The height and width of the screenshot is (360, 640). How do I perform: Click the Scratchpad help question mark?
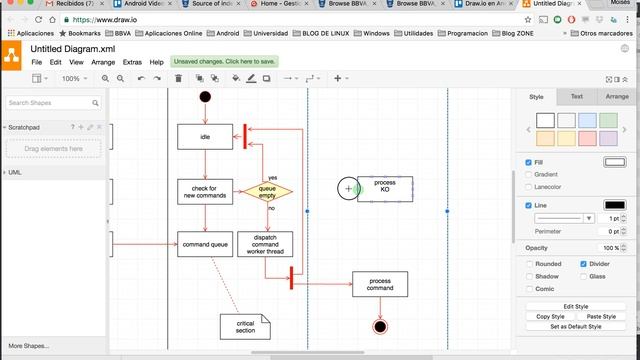[x=73, y=127]
